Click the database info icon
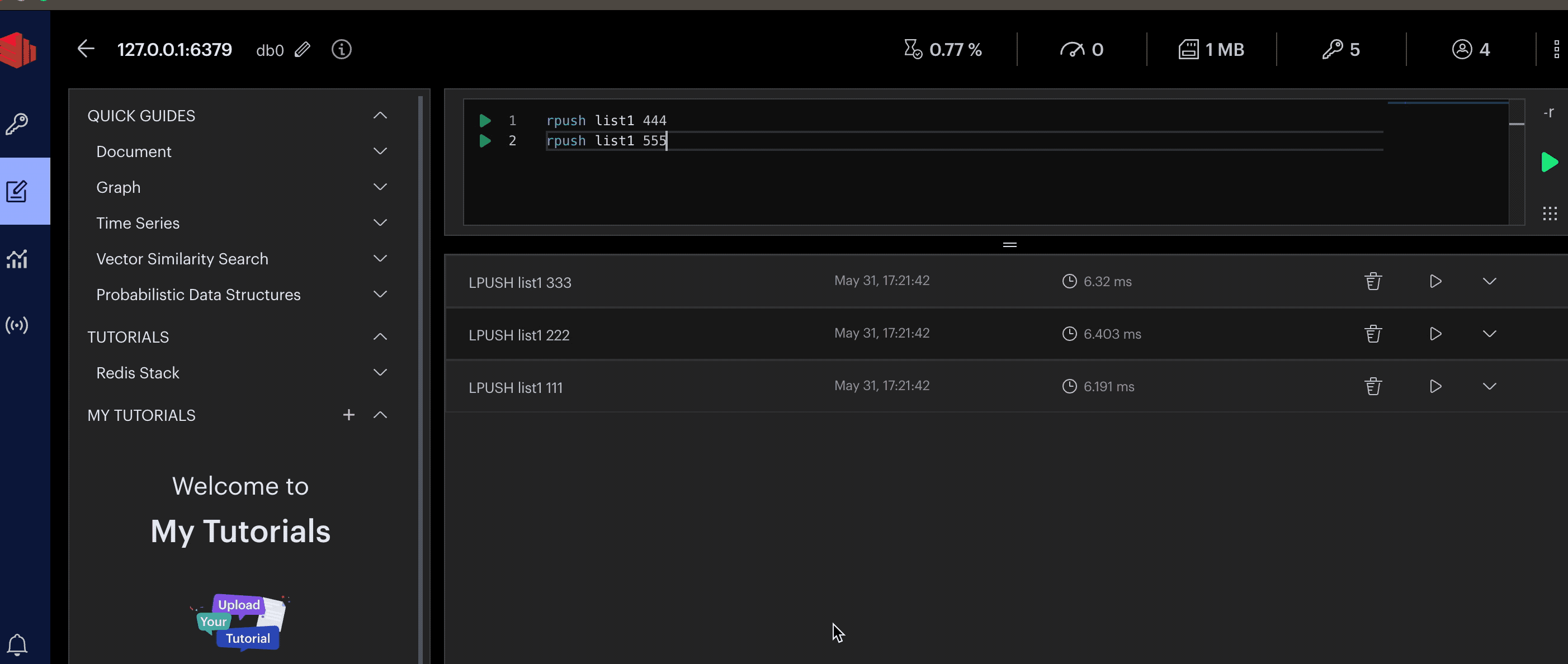This screenshot has height=664, width=1568. tap(342, 50)
